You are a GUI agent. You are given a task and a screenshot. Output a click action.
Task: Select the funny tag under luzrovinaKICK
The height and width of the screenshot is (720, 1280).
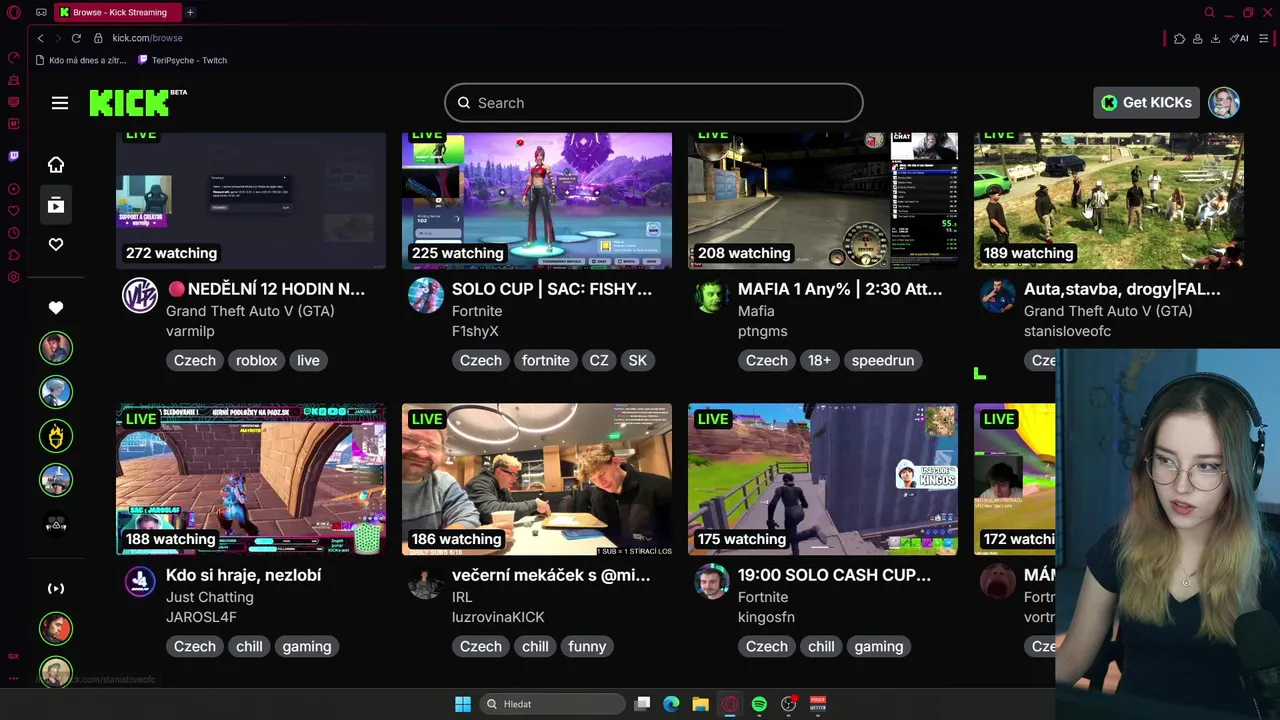click(587, 646)
